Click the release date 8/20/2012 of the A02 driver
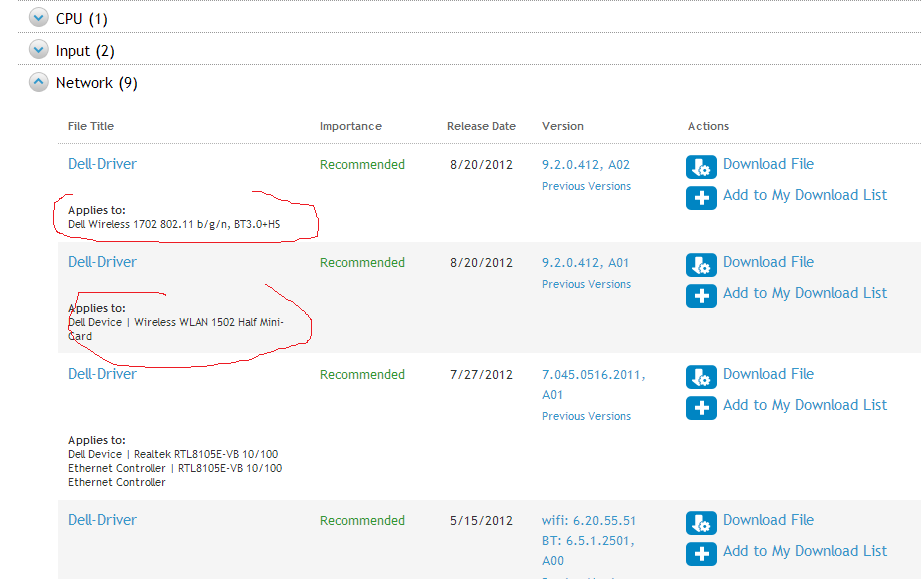The image size is (921, 579). pos(481,165)
